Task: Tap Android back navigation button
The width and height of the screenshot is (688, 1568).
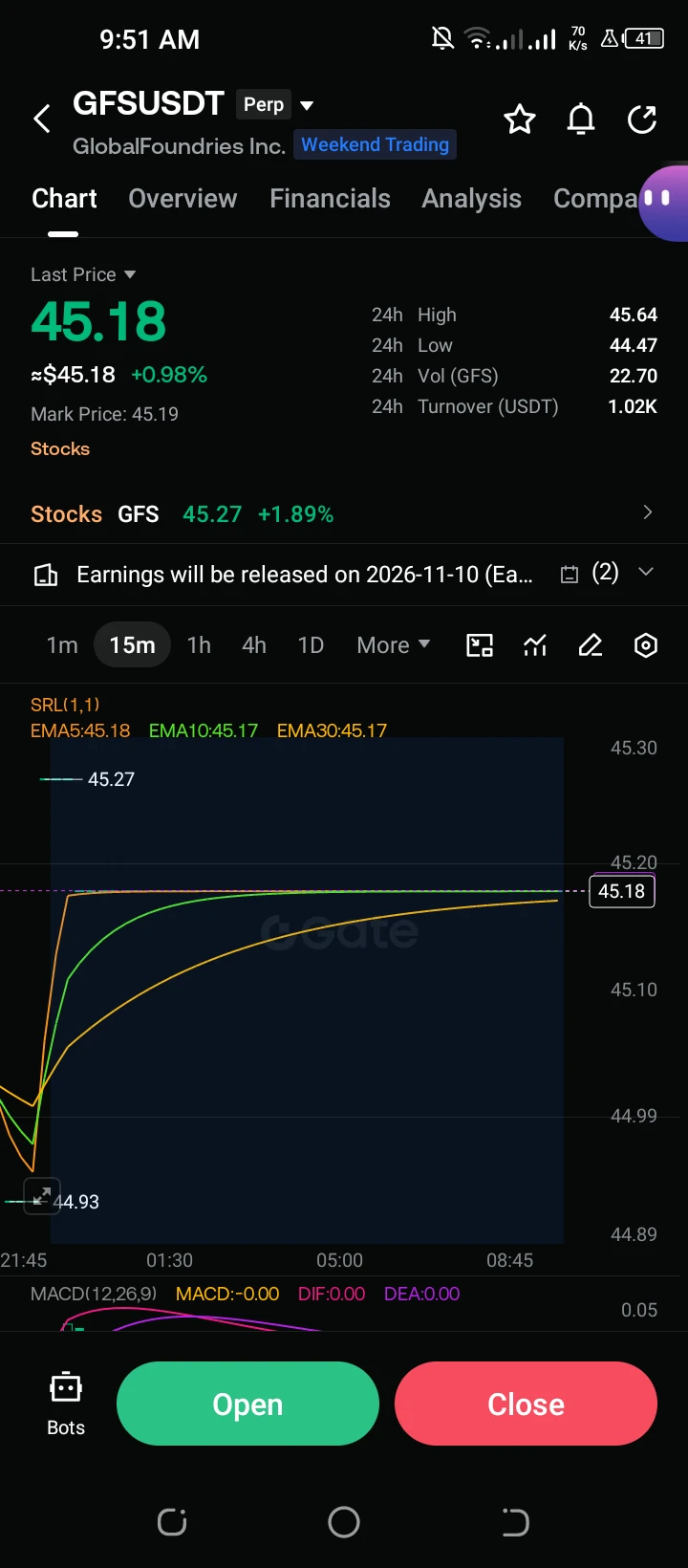Action: point(515,1521)
